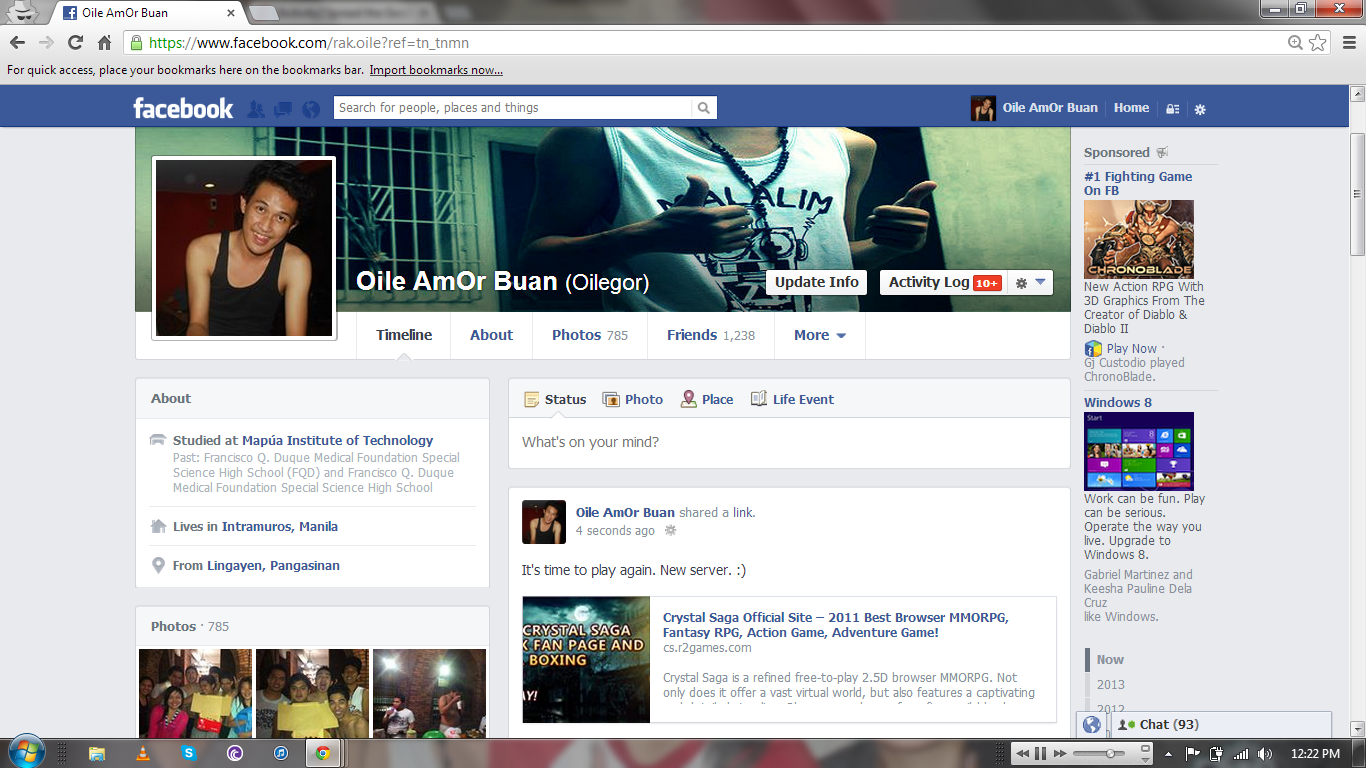This screenshot has height=768, width=1366.
Task: Bookmark this page with the star icon
Action: pyautogui.click(x=1318, y=42)
